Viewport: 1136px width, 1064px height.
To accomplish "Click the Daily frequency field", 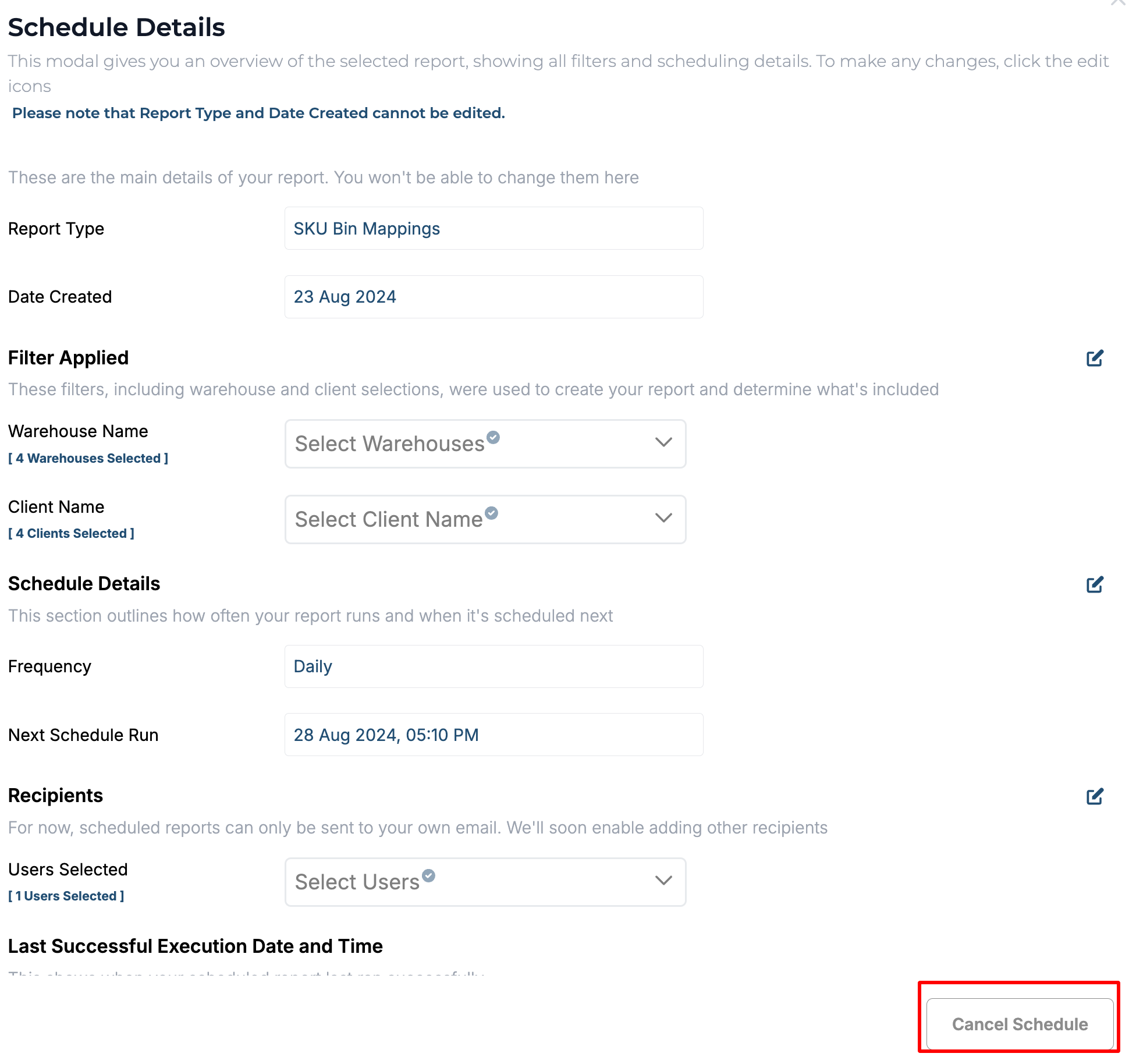I will [x=494, y=666].
